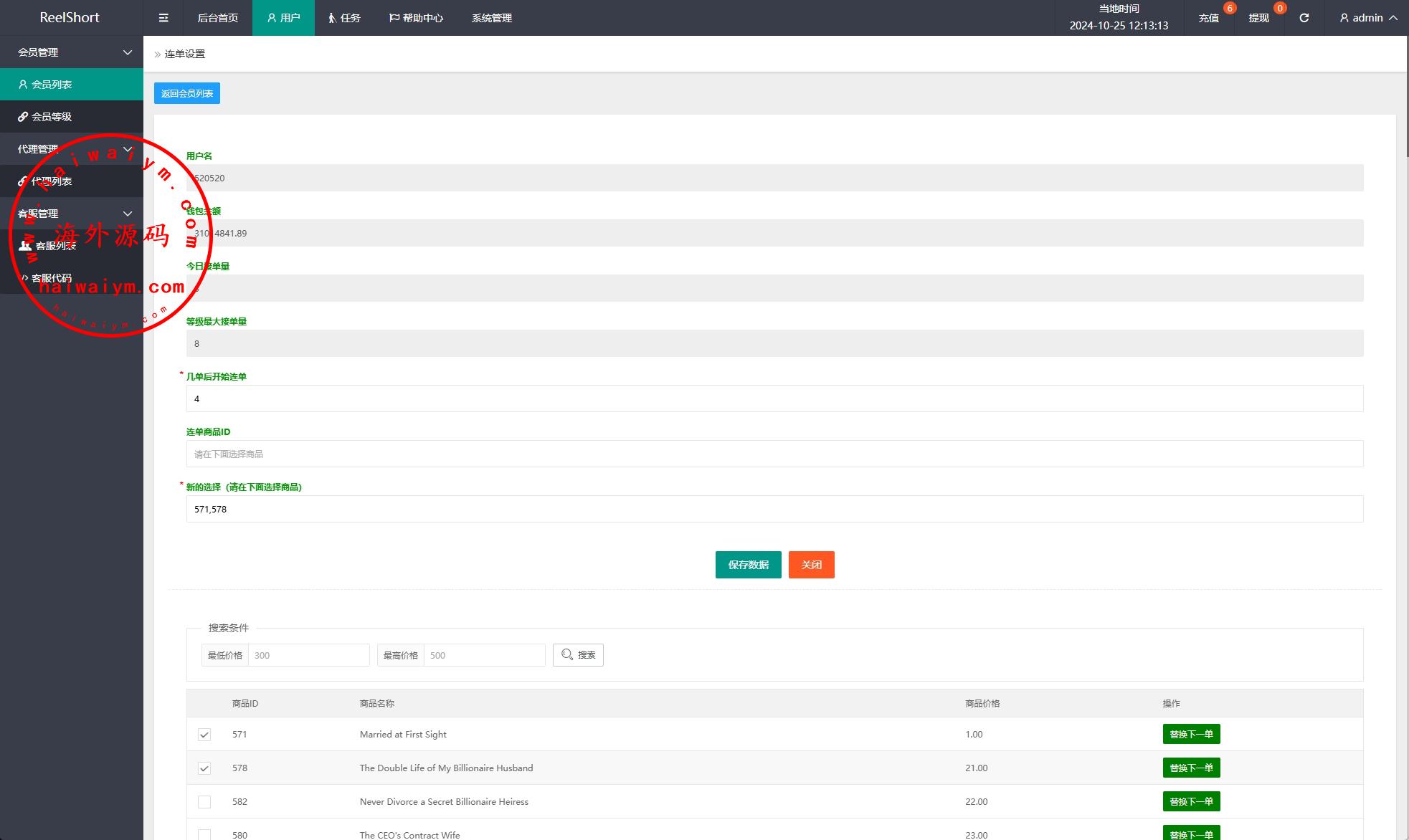
Task: Click the refresh icon in top bar
Action: pos(1304,18)
